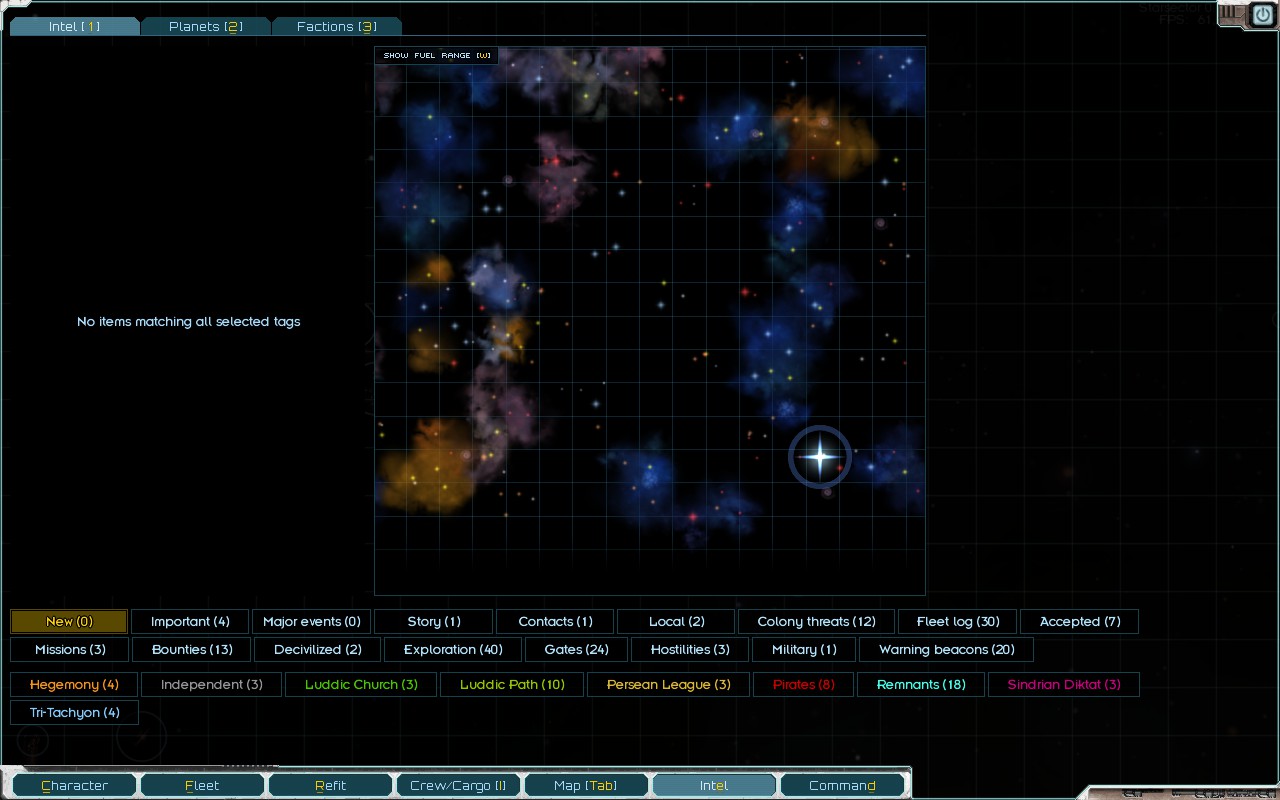Viewport: 1280px width, 800px height.
Task: Switch to the Map screen
Action: [x=586, y=786]
